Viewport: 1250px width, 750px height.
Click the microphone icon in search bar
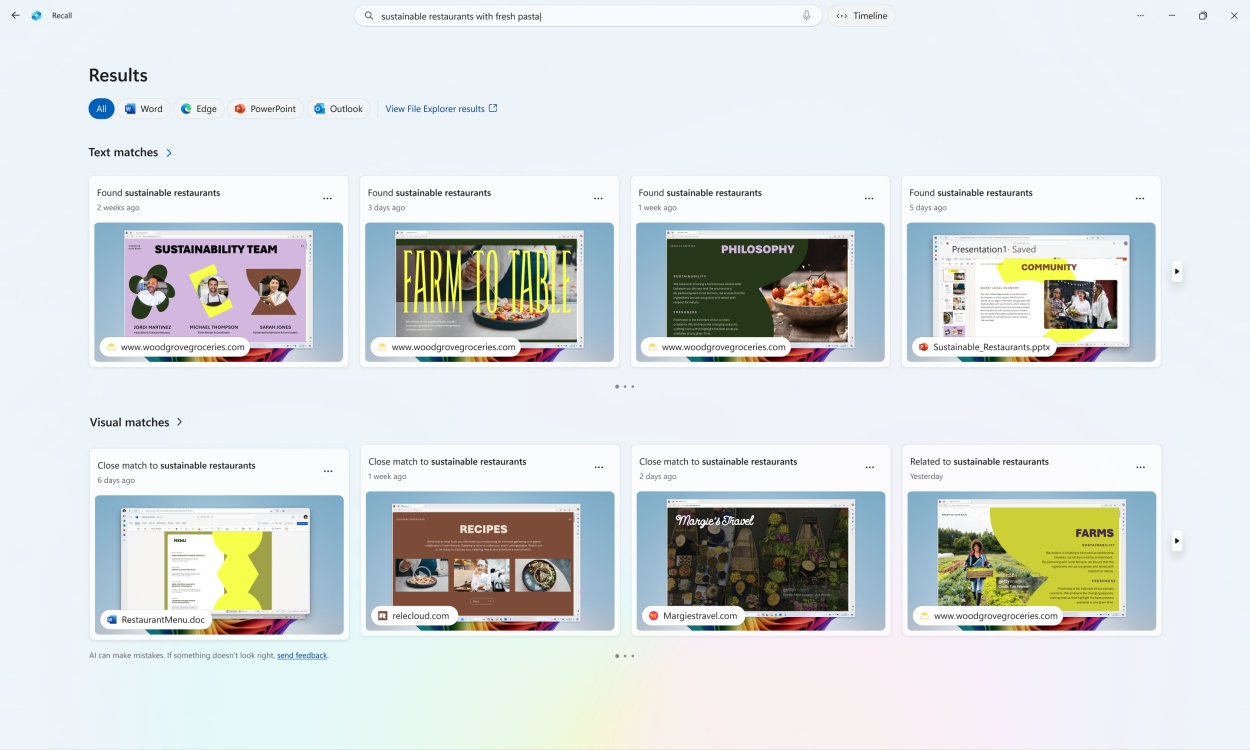click(806, 16)
